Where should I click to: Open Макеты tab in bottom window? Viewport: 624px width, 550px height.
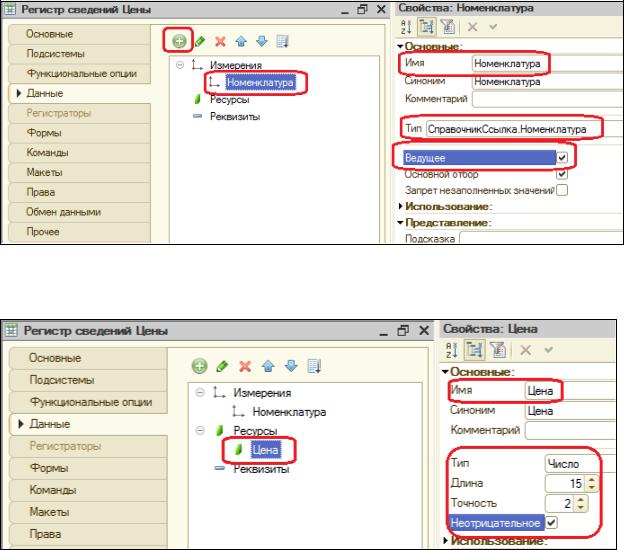(88, 512)
